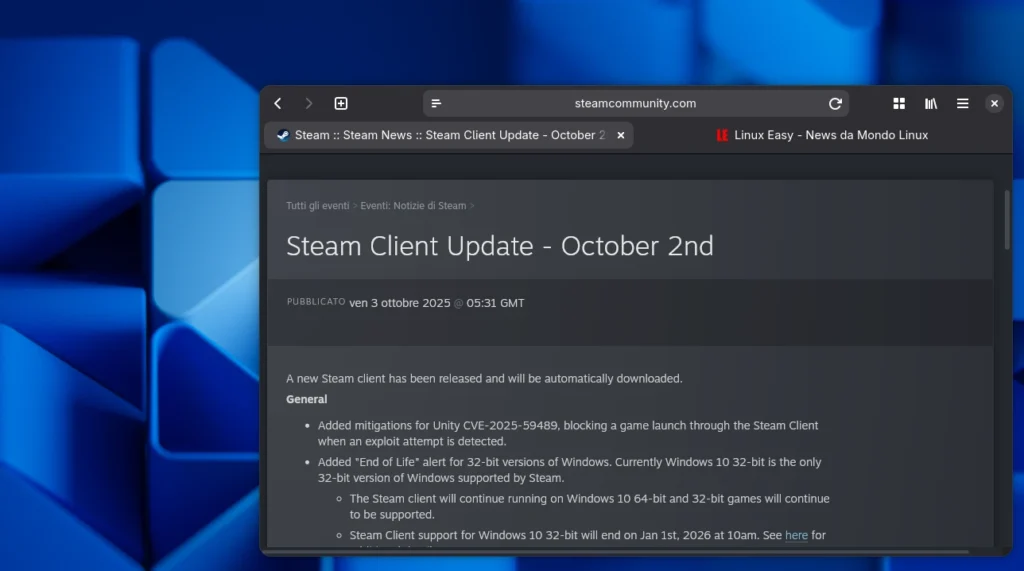Click the text 'A new Steam client has been released'
The width and height of the screenshot is (1024, 571).
[394, 379]
